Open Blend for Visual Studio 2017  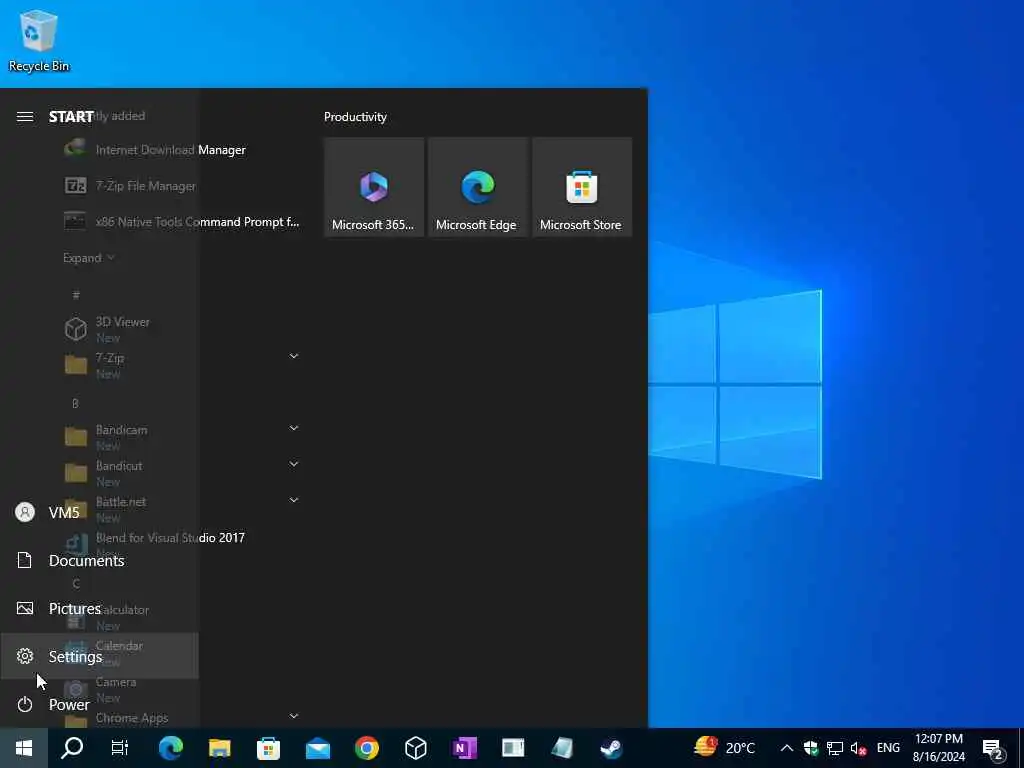[184, 543]
